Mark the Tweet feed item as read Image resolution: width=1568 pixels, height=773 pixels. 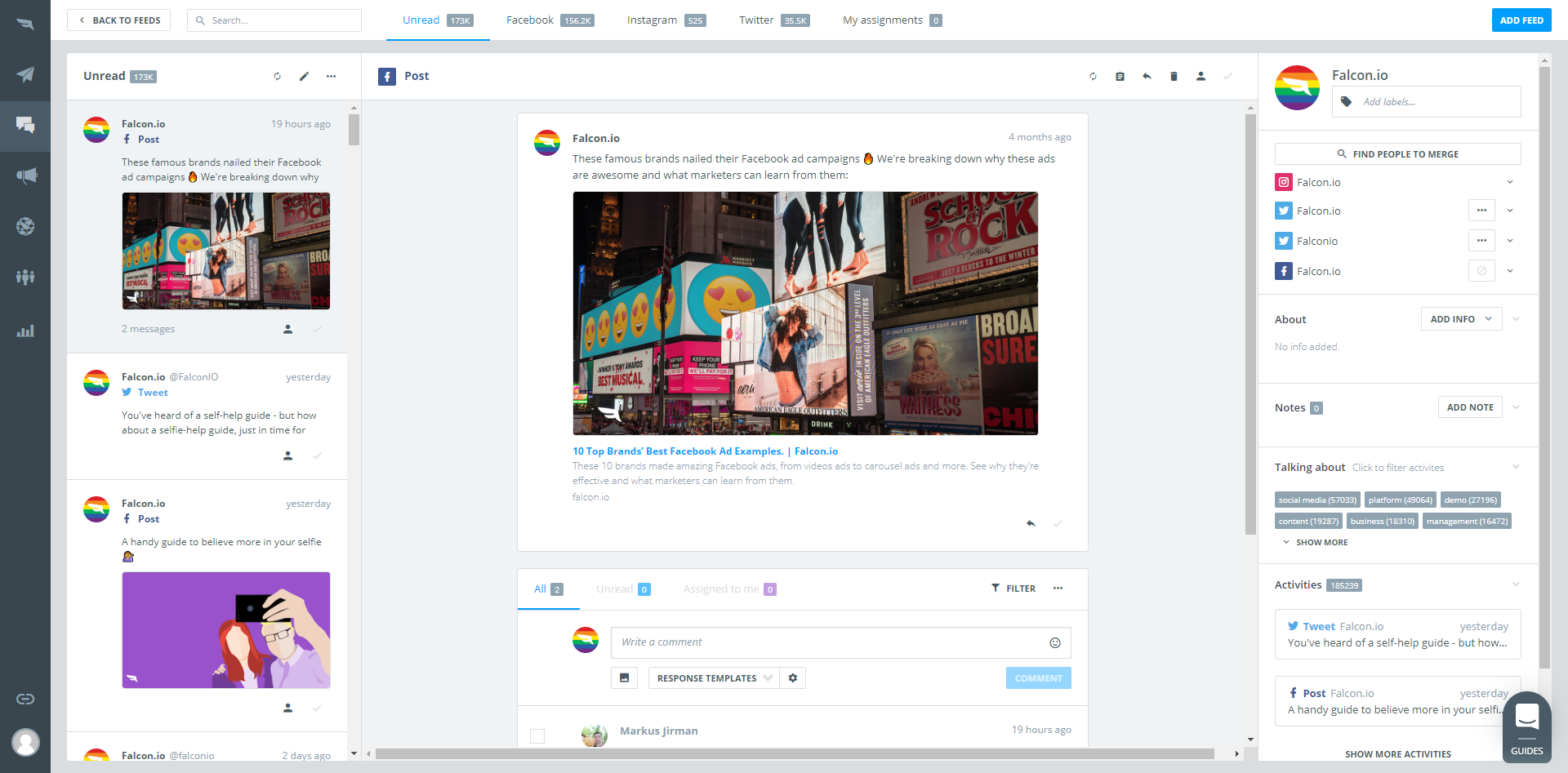pos(317,455)
